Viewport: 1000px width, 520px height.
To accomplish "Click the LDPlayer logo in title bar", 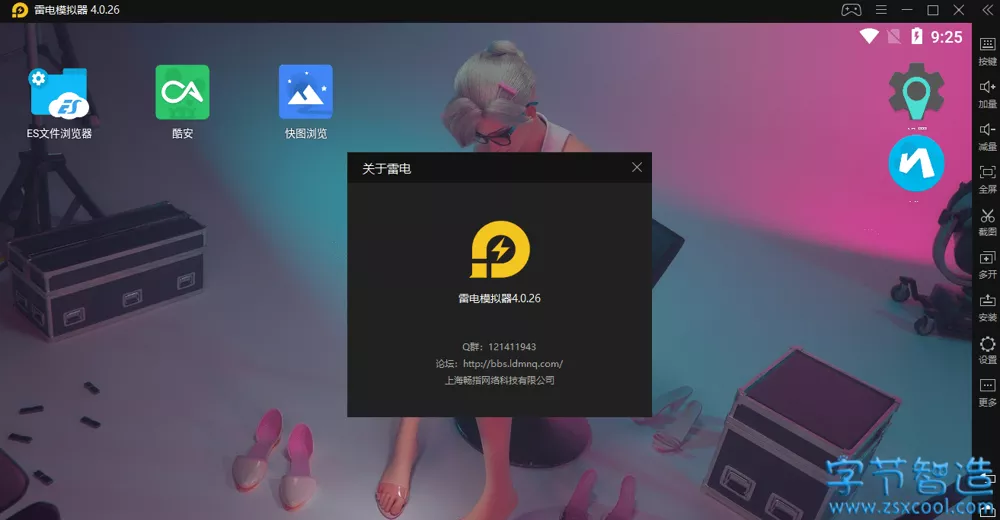I will pos(20,10).
